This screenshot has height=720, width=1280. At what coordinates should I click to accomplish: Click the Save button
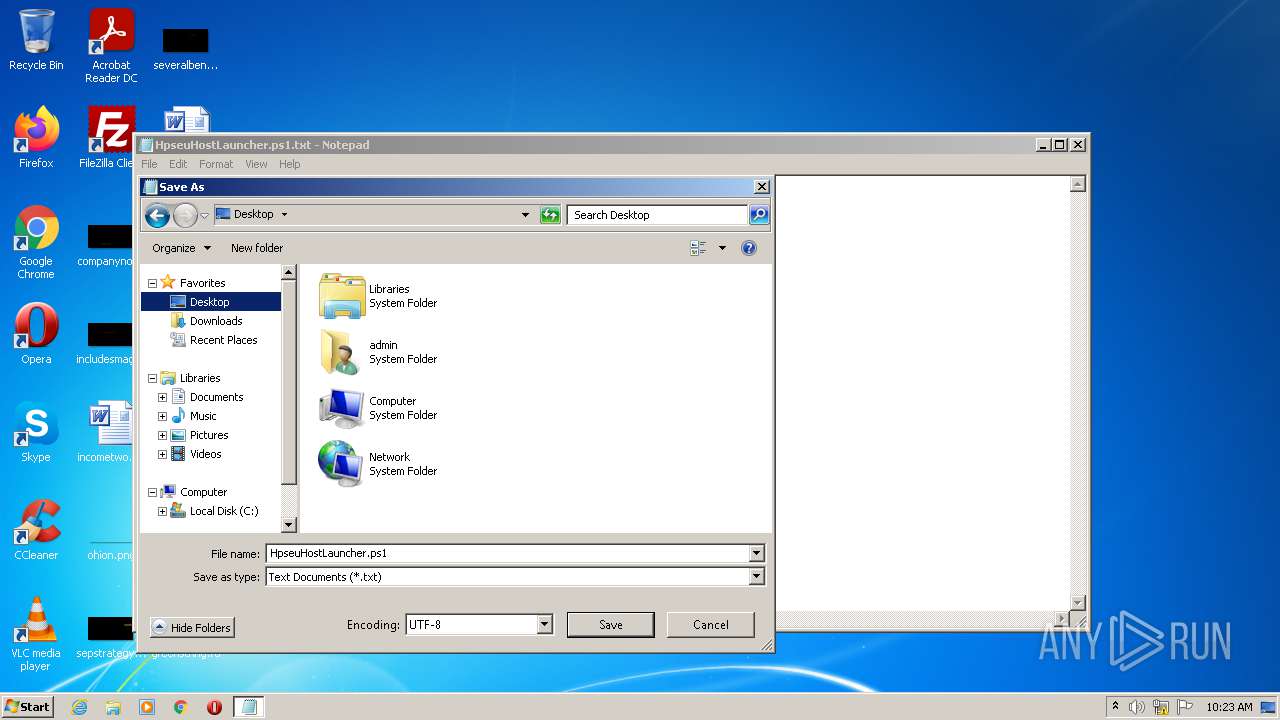(x=611, y=625)
